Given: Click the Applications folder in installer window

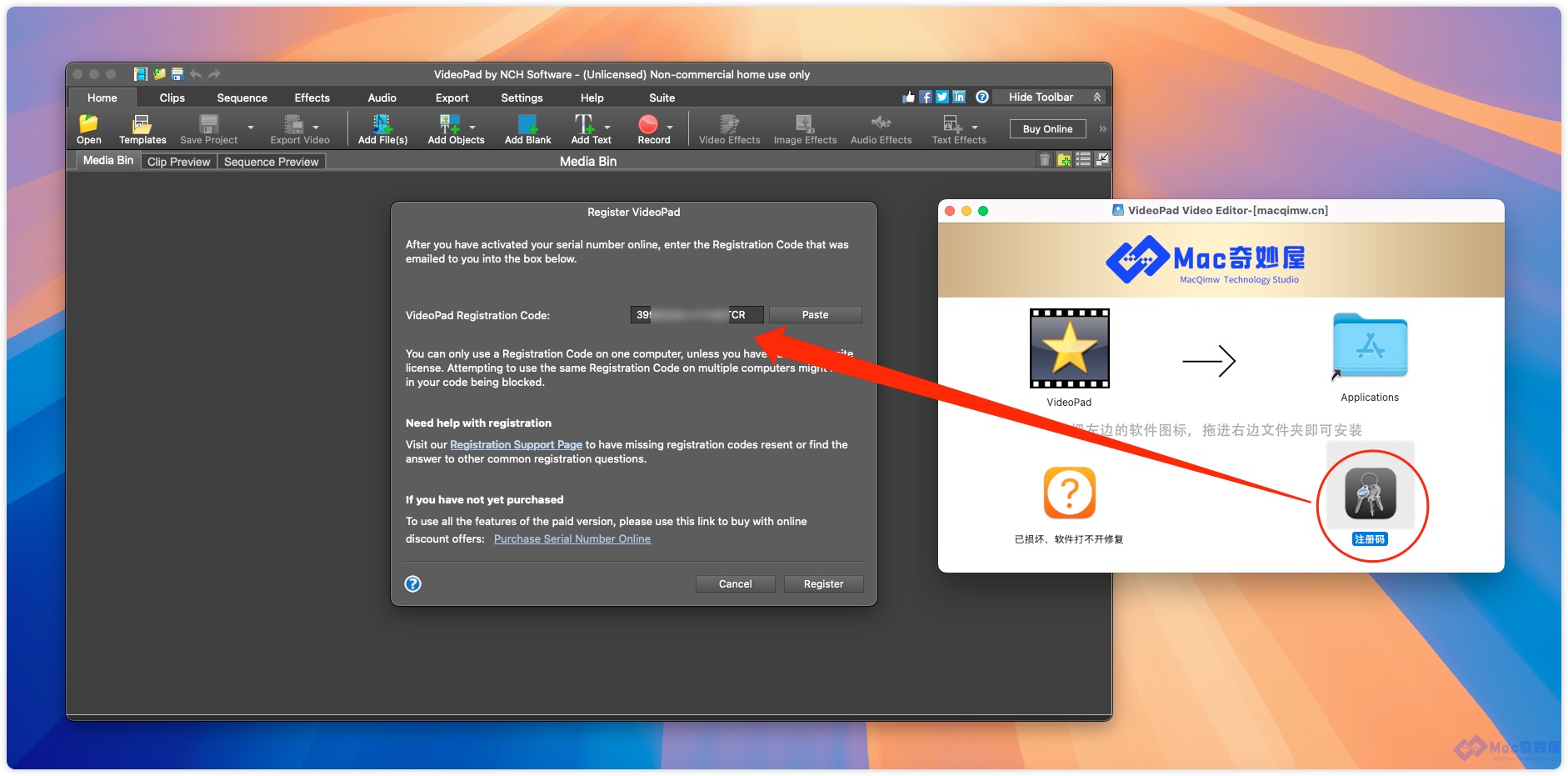Looking at the screenshot, I should pyautogui.click(x=1370, y=346).
